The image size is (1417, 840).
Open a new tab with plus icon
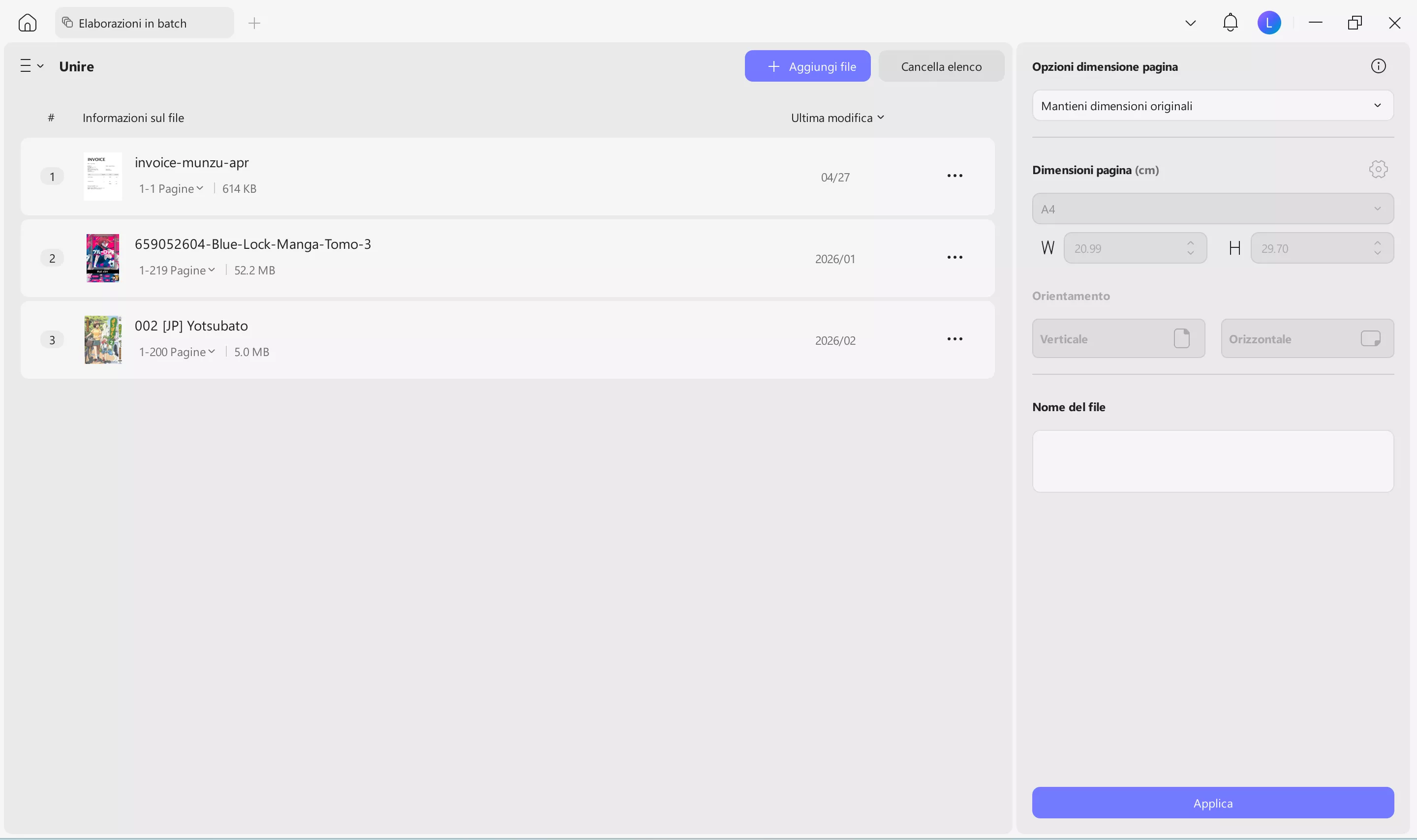(254, 23)
